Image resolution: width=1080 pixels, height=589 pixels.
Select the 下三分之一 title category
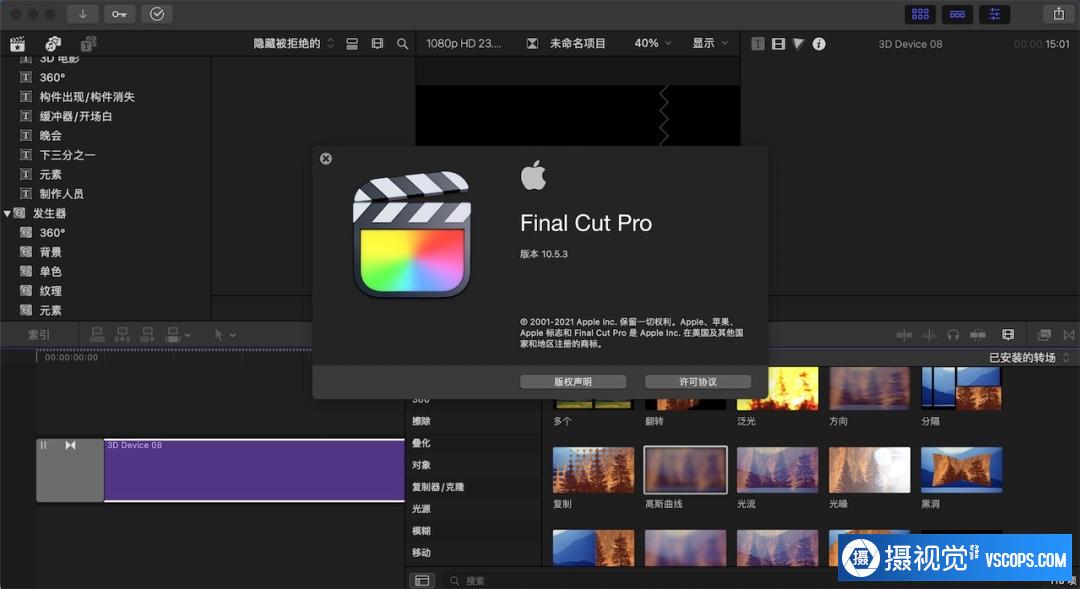[x=67, y=155]
